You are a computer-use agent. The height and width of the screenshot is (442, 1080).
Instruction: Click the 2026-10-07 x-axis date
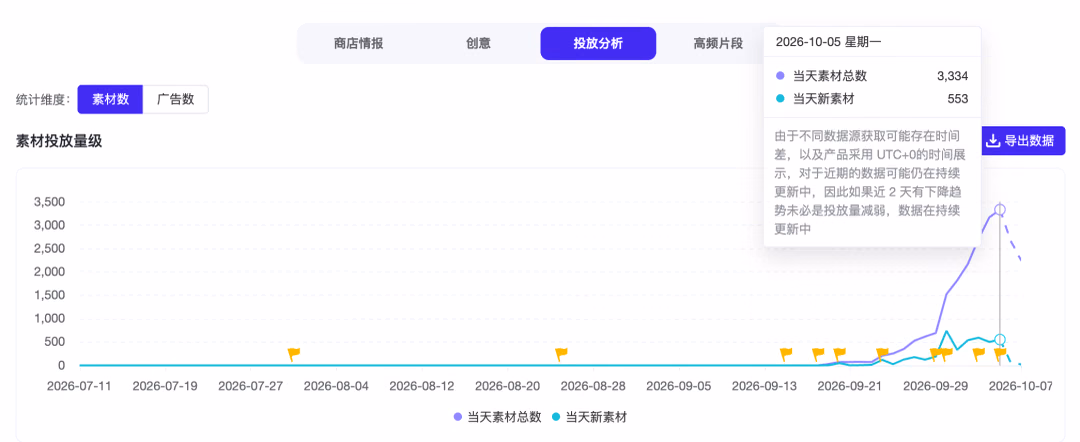1021,386
